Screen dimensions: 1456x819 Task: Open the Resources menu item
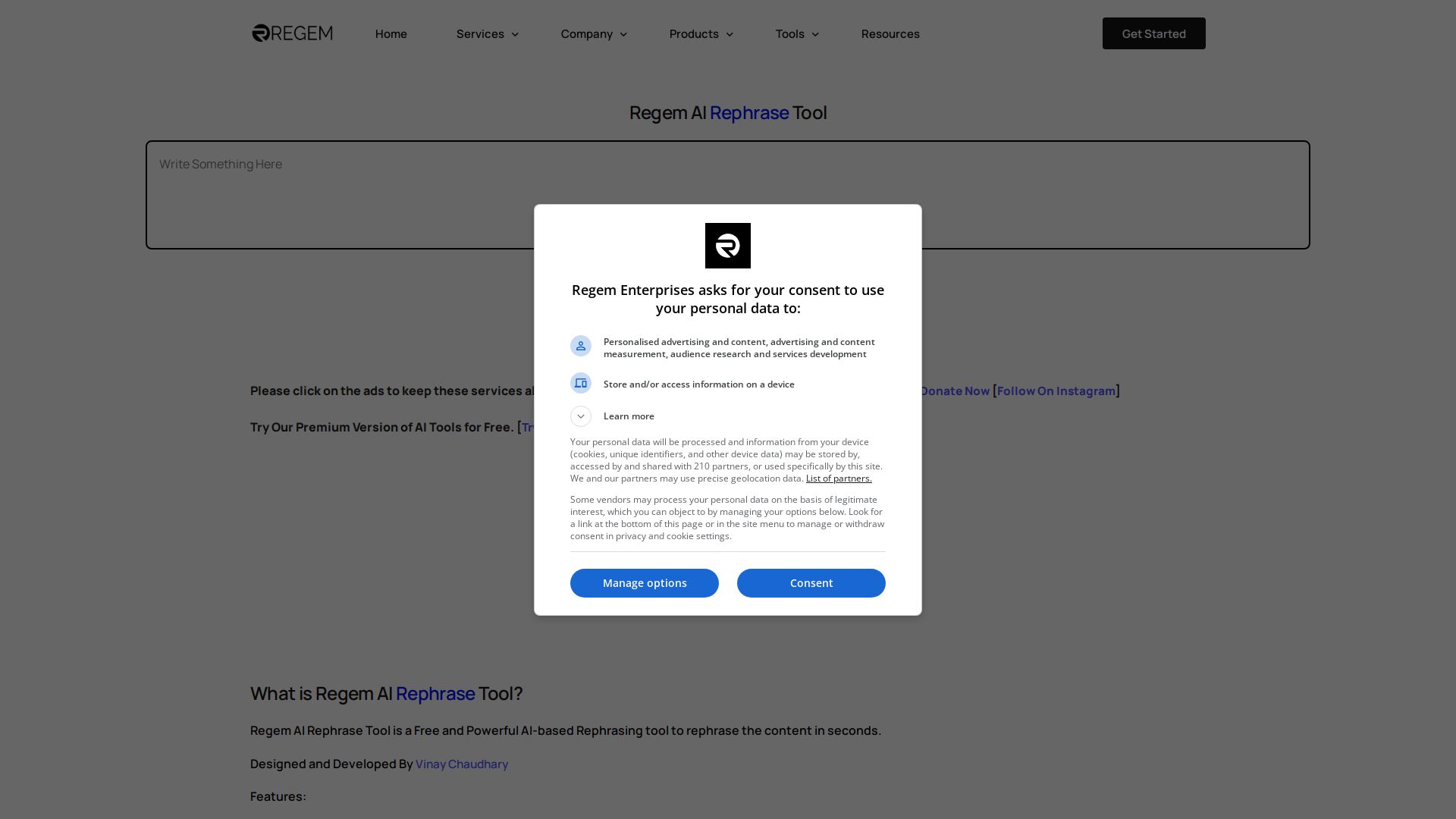(x=890, y=33)
